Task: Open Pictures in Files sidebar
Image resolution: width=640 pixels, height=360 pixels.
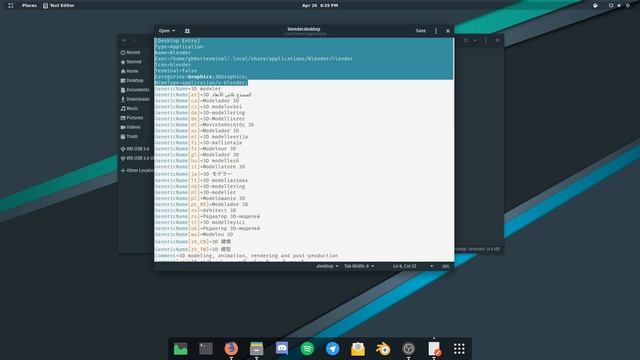Action: pyautogui.click(x=134, y=118)
